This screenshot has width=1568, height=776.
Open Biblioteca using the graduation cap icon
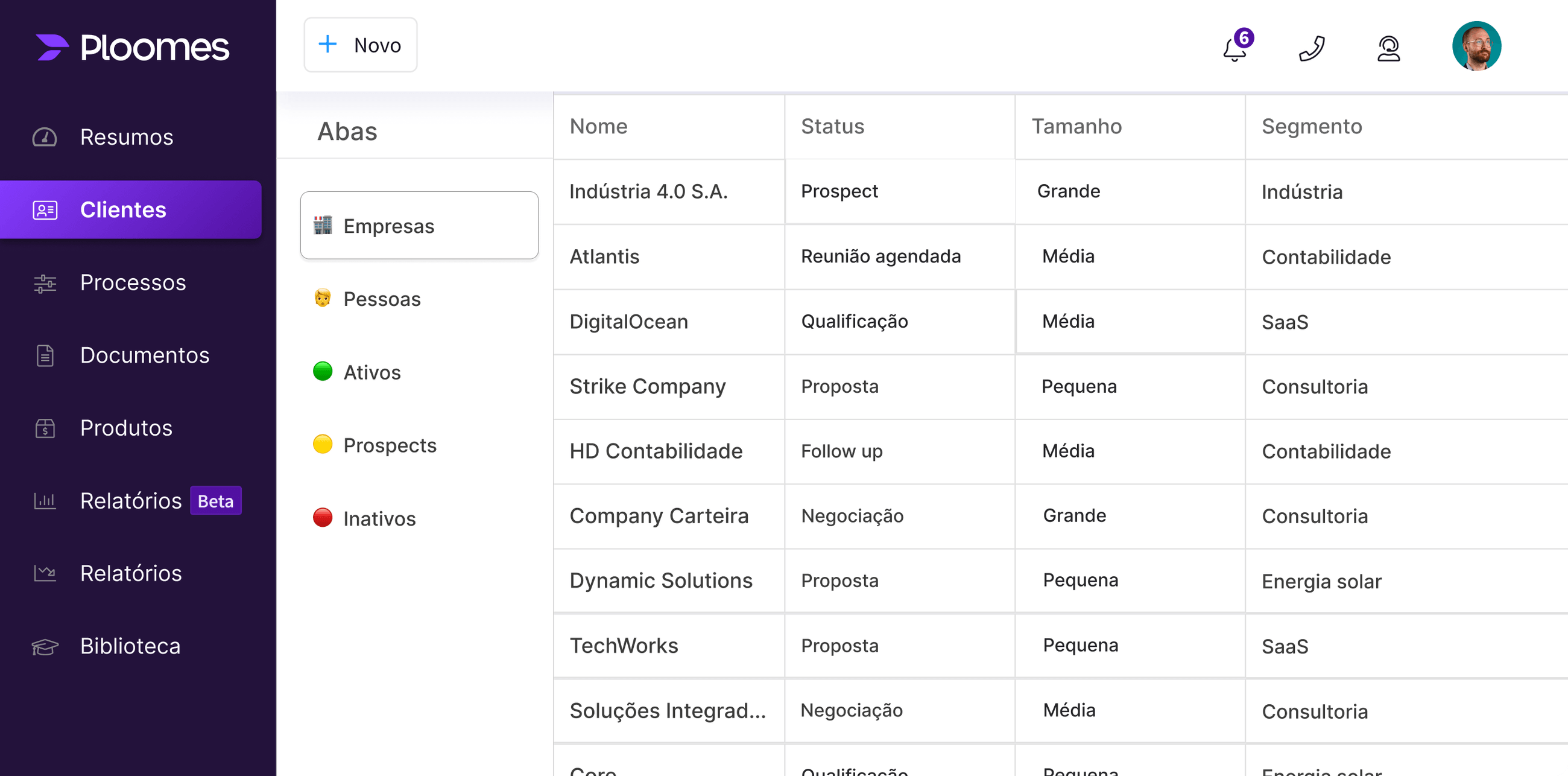coord(44,646)
